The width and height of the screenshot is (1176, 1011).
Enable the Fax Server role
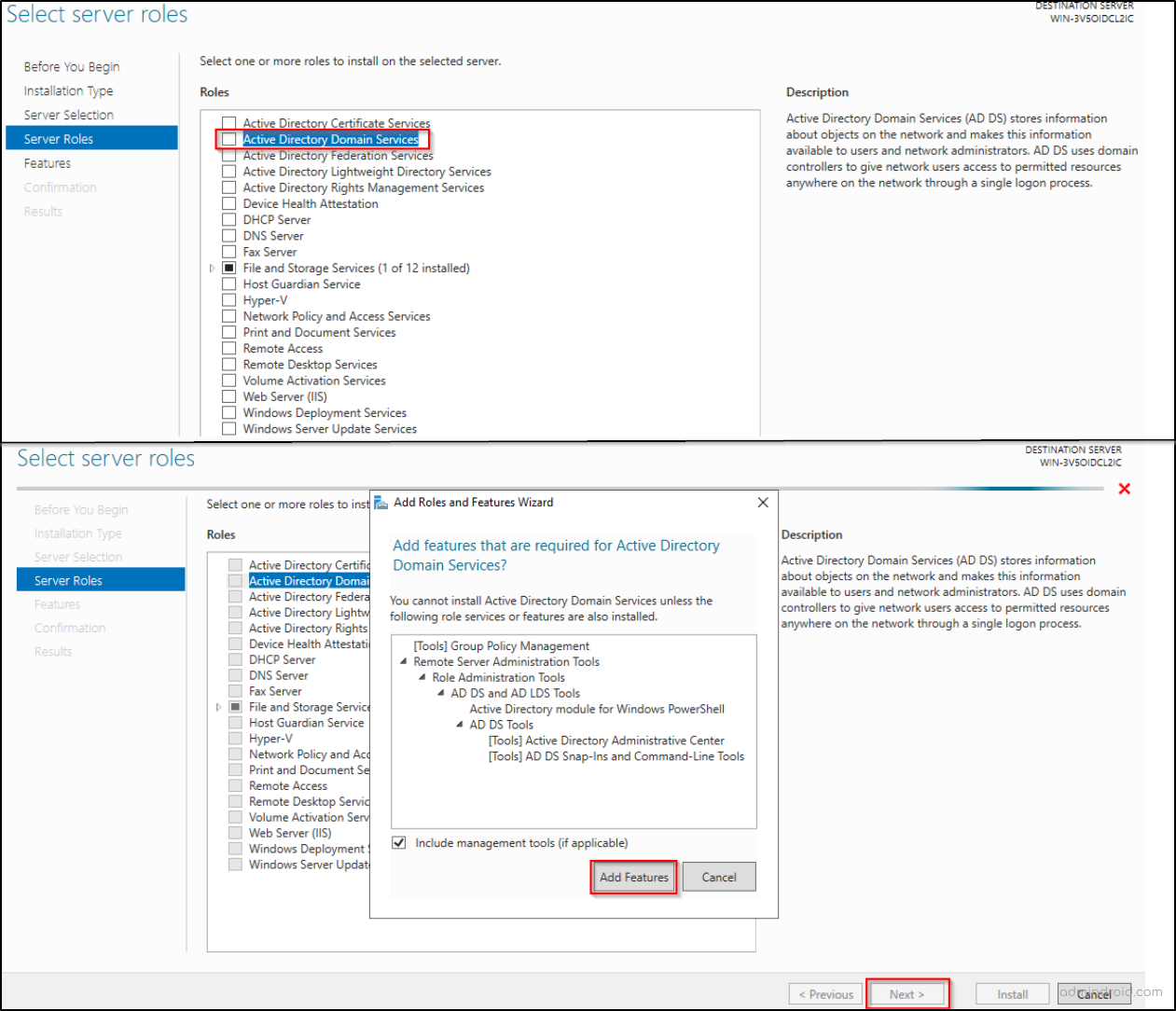(x=228, y=251)
